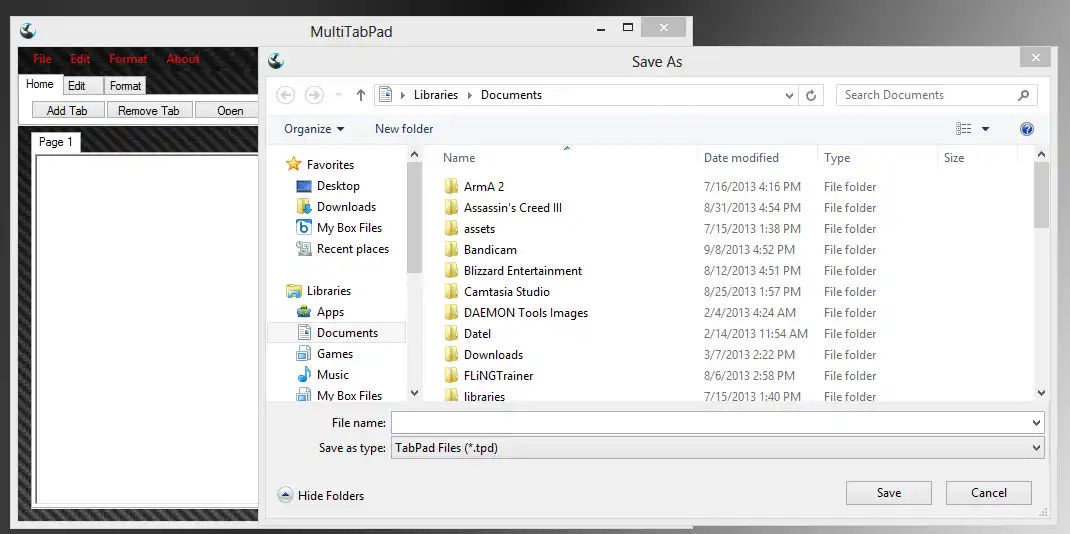Click the navigation pane scroll up arrow
Image resolution: width=1070 pixels, height=534 pixels.
[x=414, y=155]
